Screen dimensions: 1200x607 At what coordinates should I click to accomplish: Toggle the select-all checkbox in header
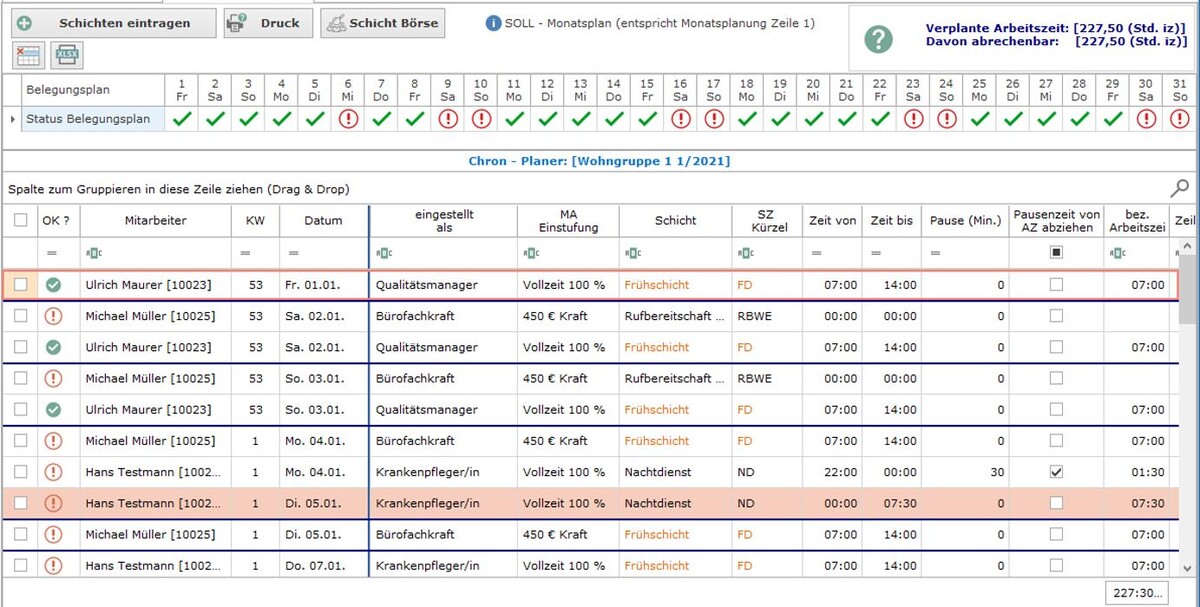tap(21, 220)
